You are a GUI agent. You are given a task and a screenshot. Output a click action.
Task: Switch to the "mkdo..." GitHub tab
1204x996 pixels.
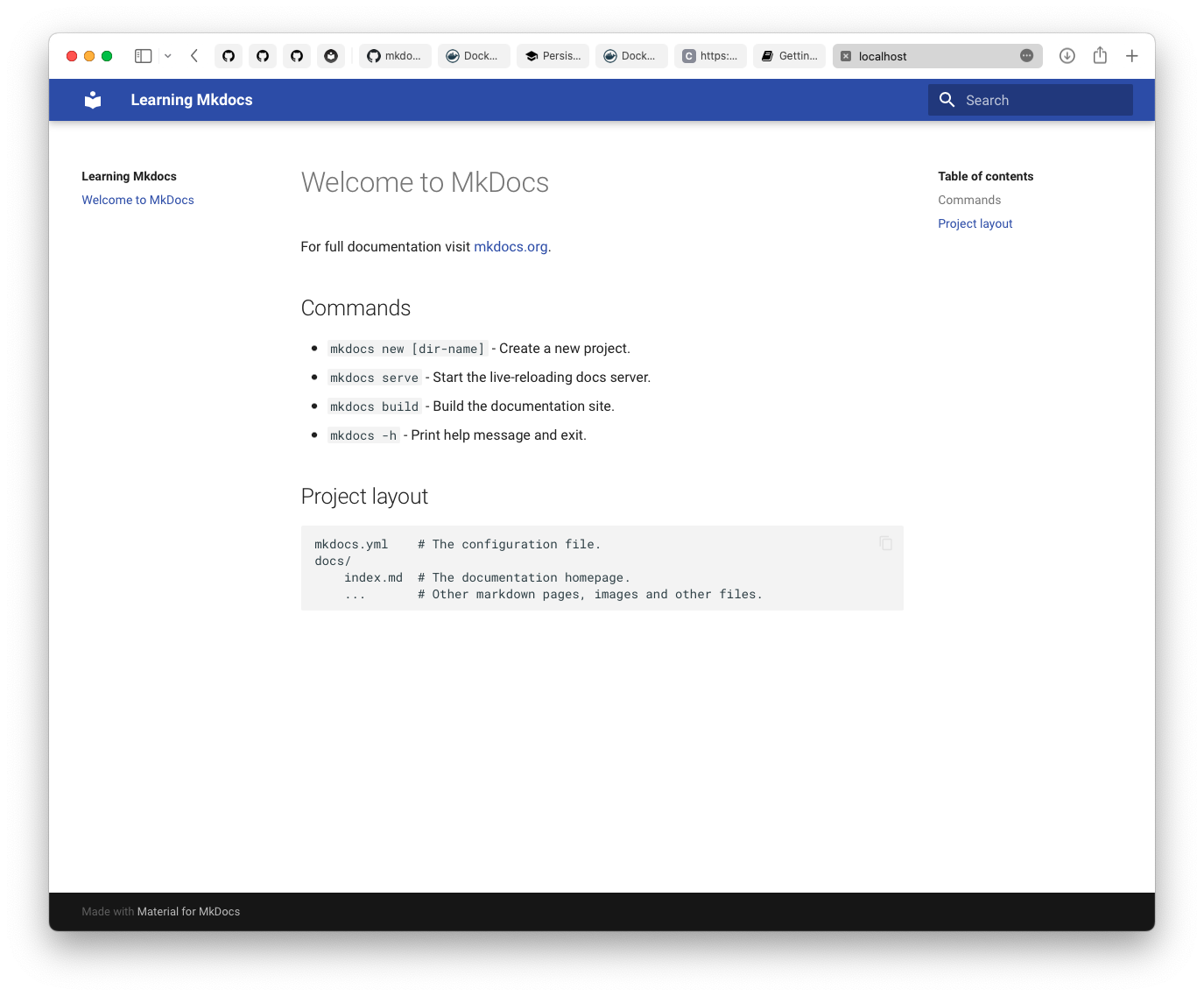click(395, 56)
